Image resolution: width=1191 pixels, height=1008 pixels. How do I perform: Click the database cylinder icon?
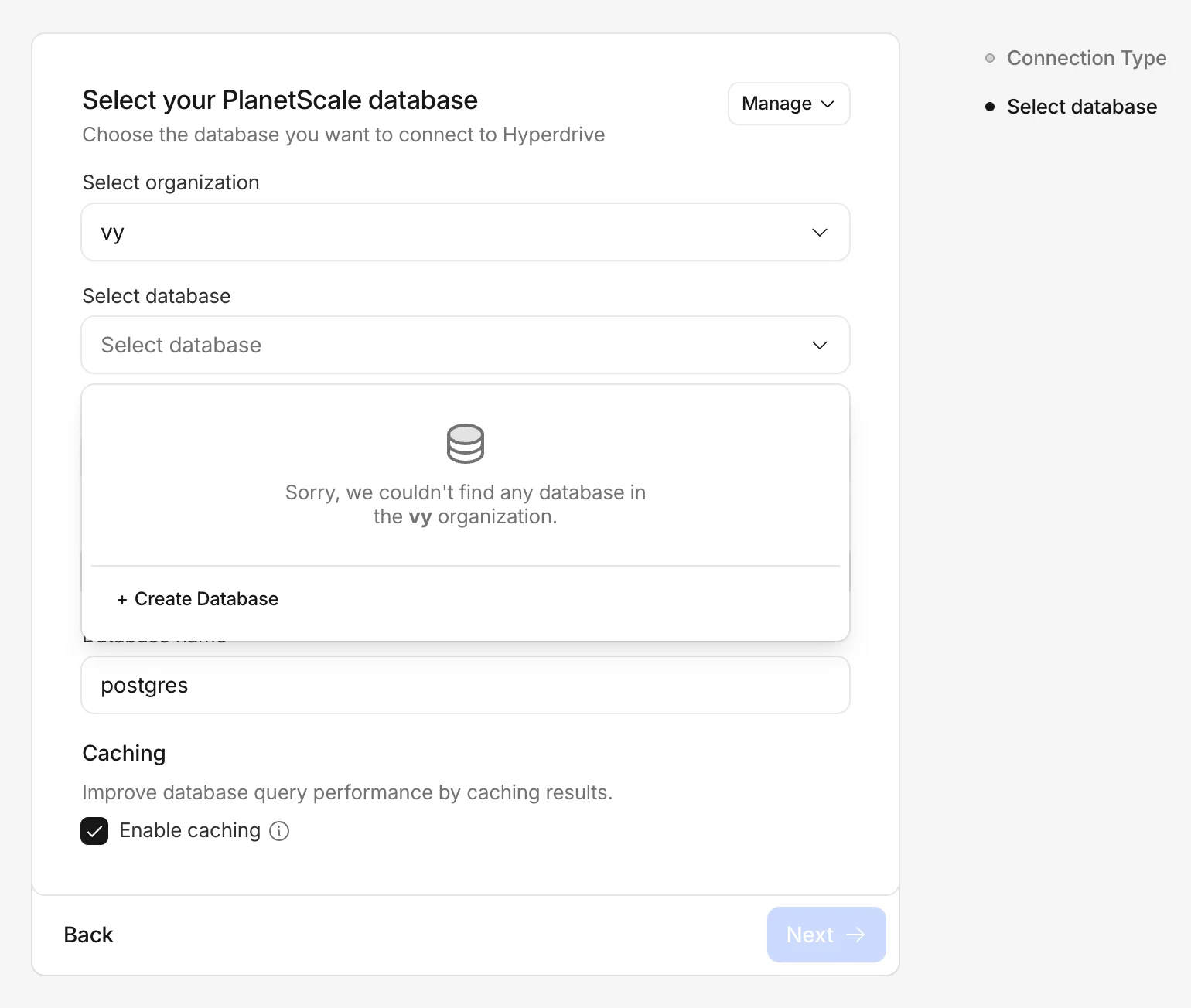coord(465,444)
